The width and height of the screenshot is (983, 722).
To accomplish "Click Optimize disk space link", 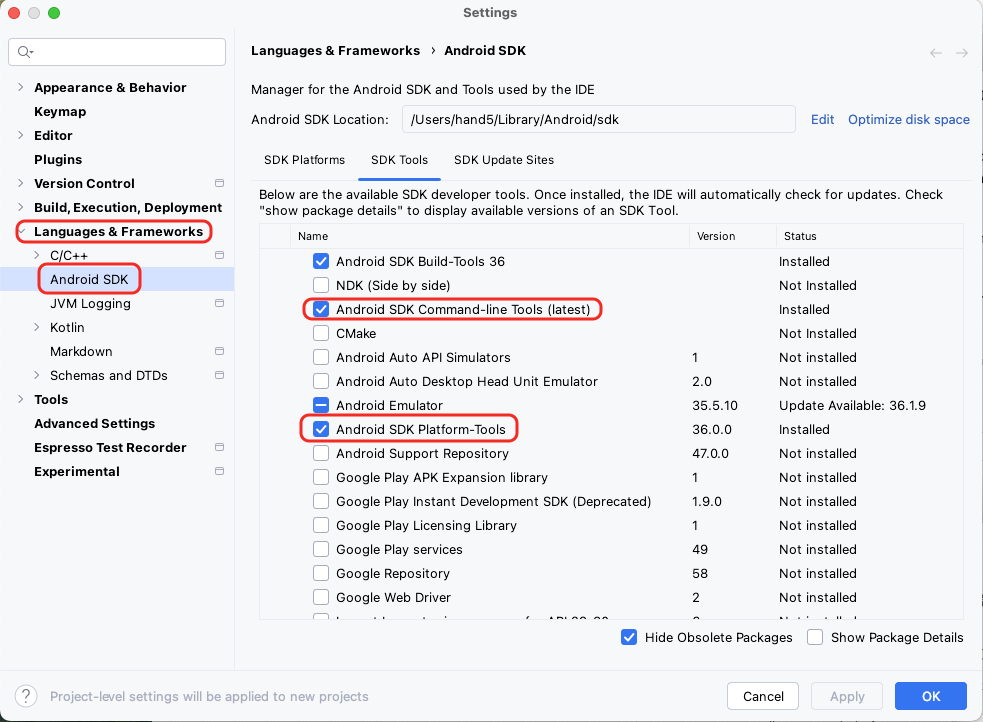I will [x=909, y=120].
